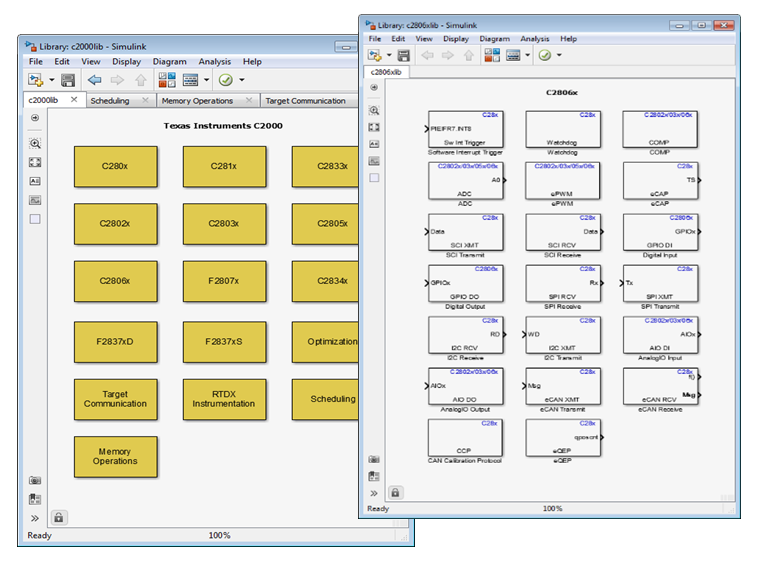Click Area box tool in c2000lib palette
The image size is (761, 562).
(x=35, y=219)
